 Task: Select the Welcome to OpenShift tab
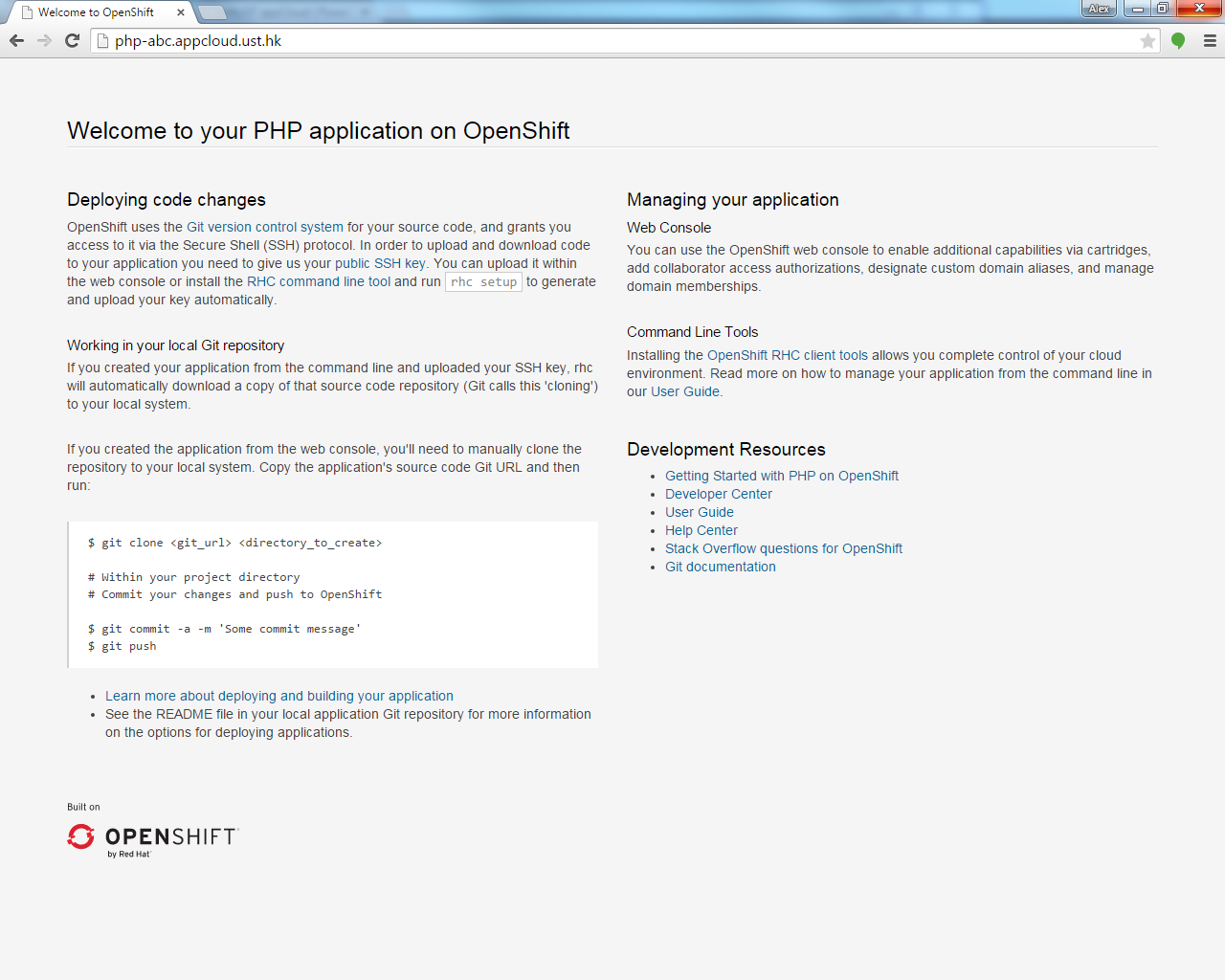[x=96, y=12]
